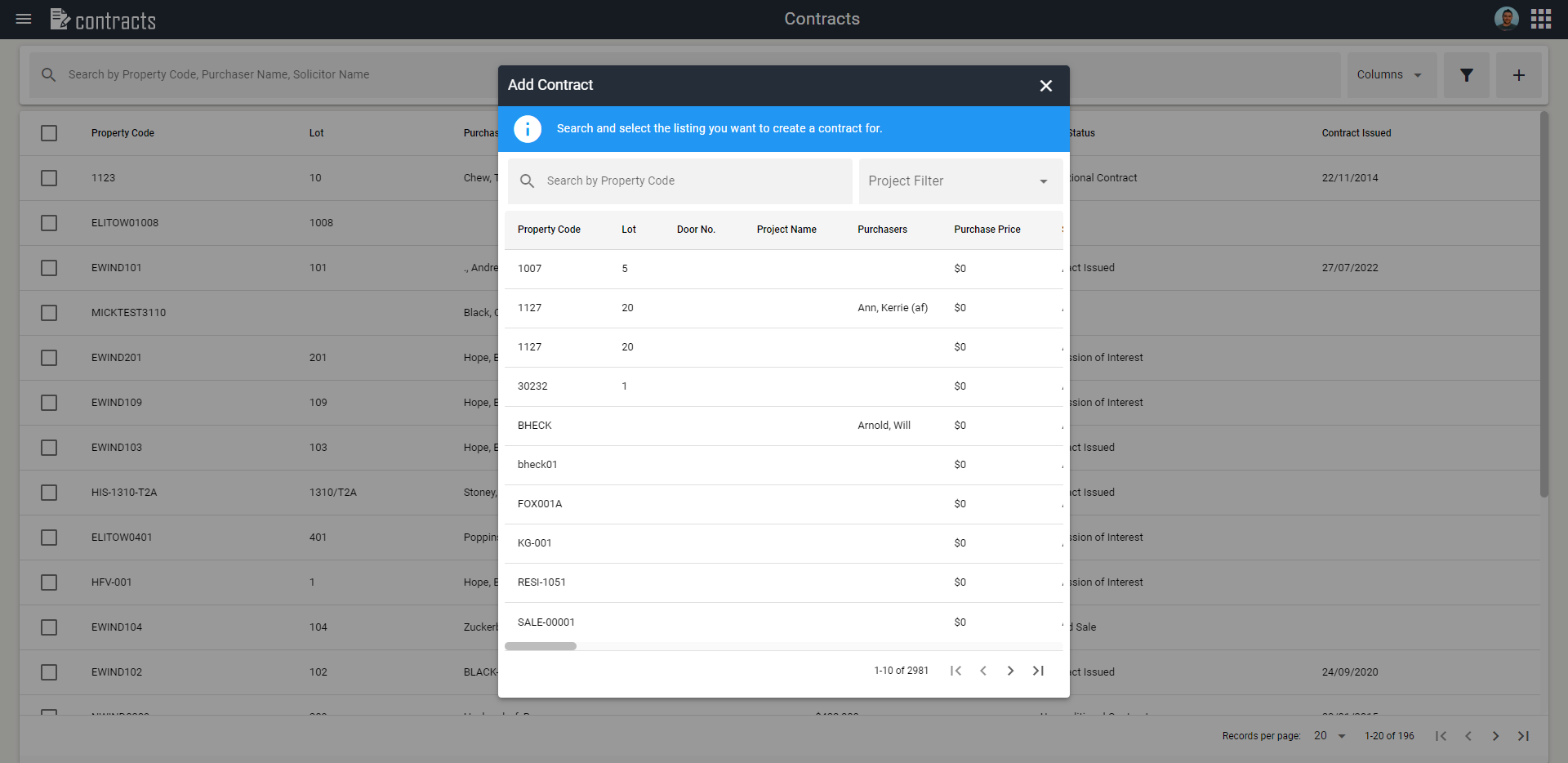1568x763 pixels.
Task: Close the Add Contract dialog
Action: point(1045,86)
